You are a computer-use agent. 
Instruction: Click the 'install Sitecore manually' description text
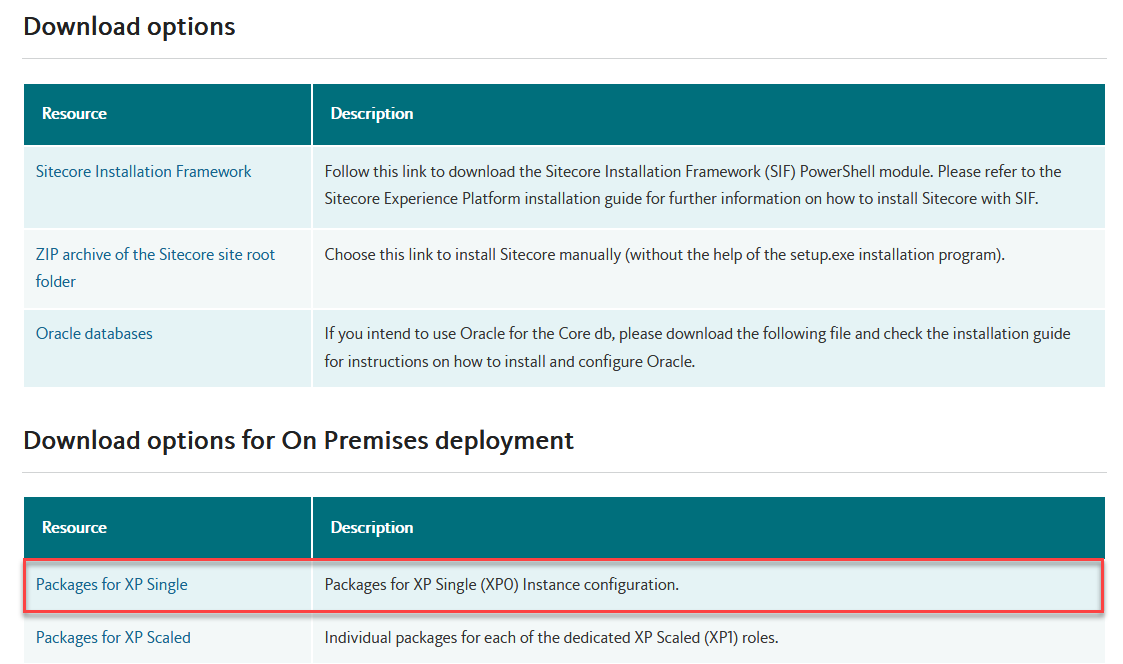tap(665, 255)
